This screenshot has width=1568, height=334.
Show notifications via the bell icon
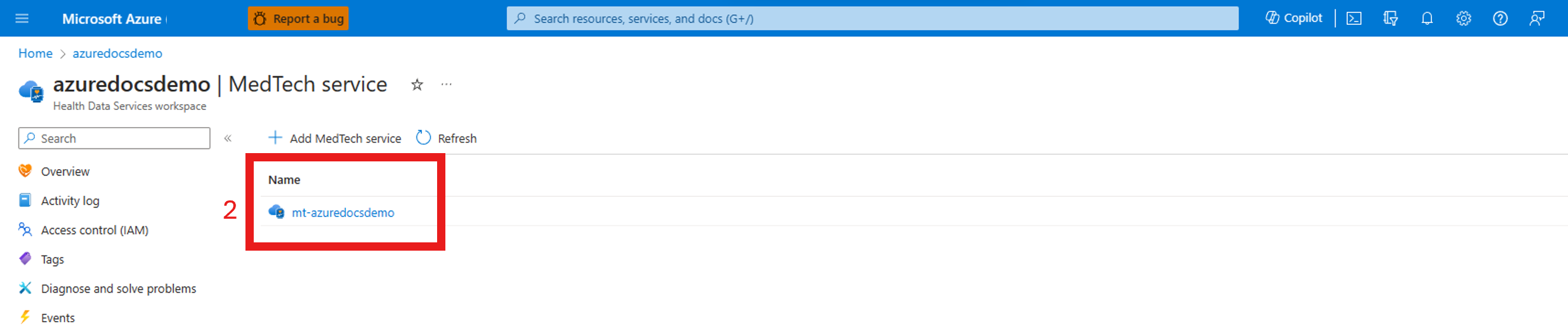click(1427, 18)
